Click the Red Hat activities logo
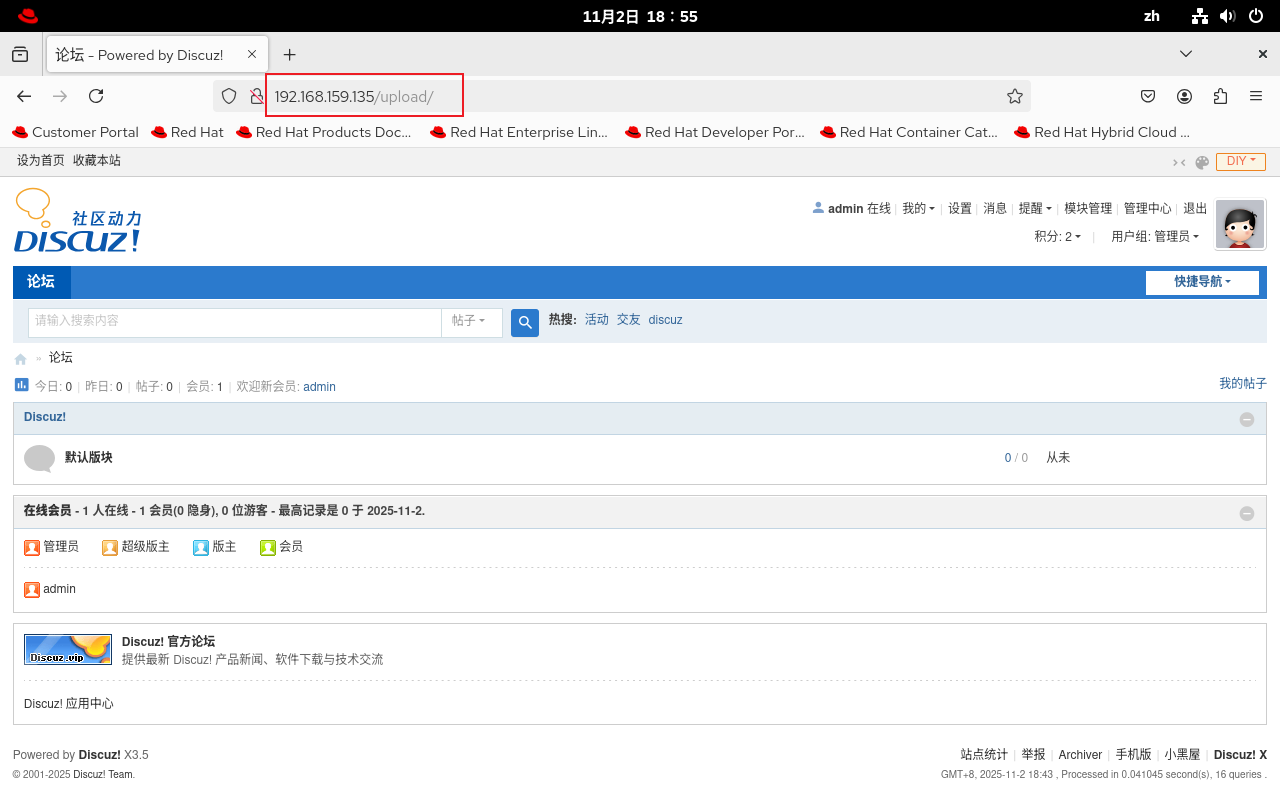The height and width of the screenshot is (800, 1280). pos(28,16)
